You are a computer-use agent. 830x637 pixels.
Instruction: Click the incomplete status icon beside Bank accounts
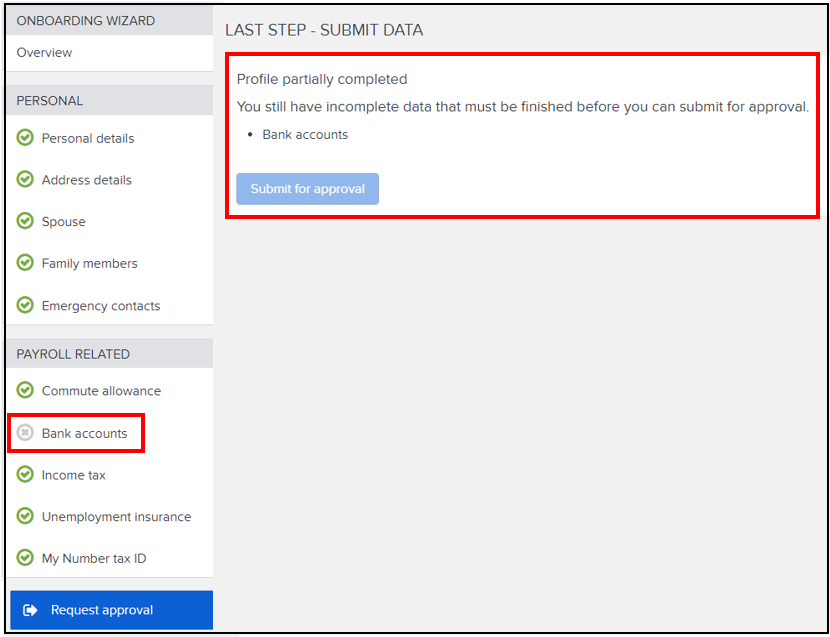[x=24, y=433]
